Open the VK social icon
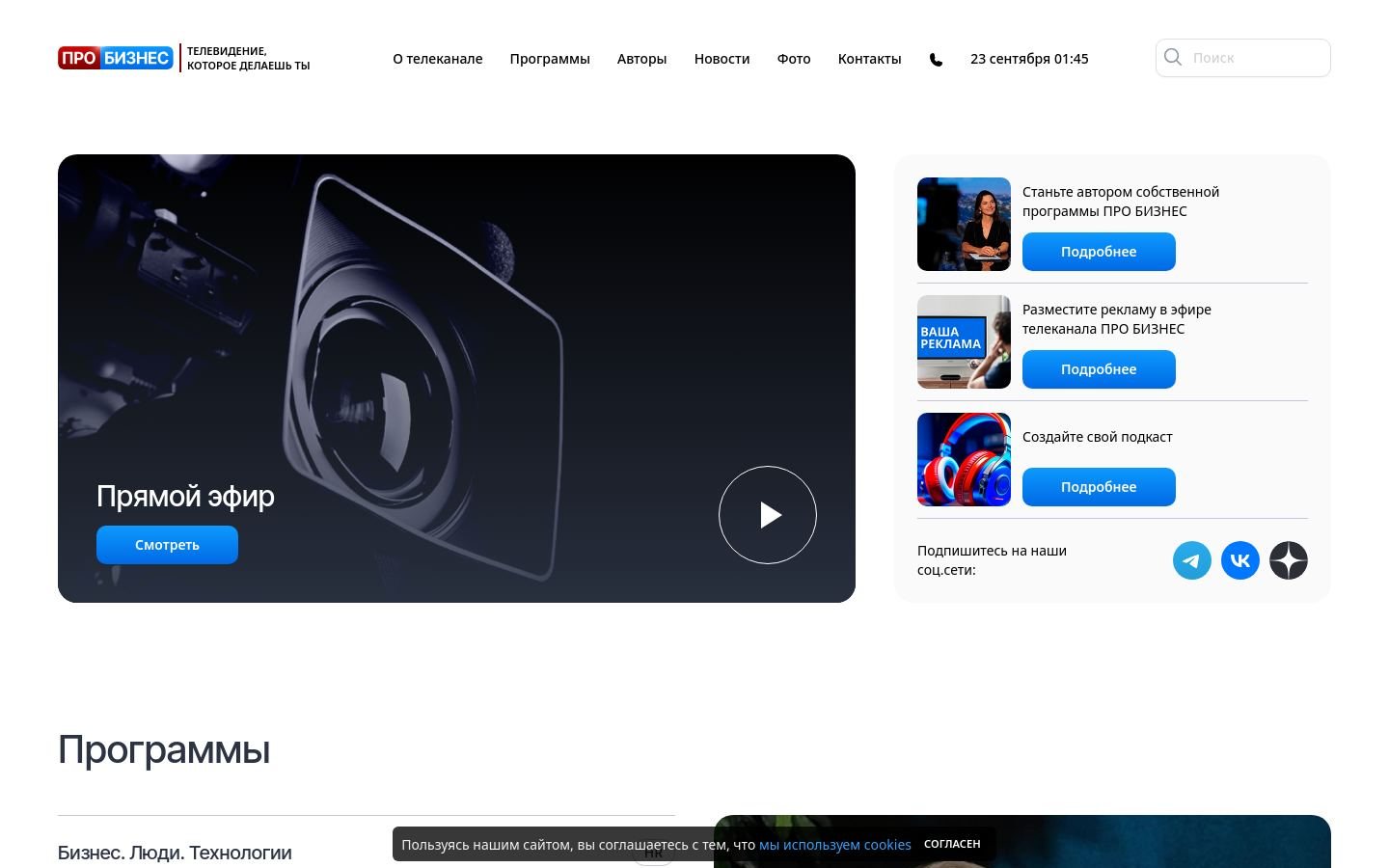The height and width of the screenshot is (868, 1389). click(x=1240, y=560)
